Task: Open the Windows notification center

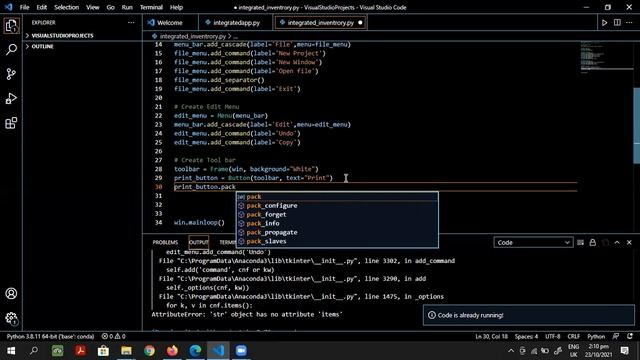Action: point(624,351)
